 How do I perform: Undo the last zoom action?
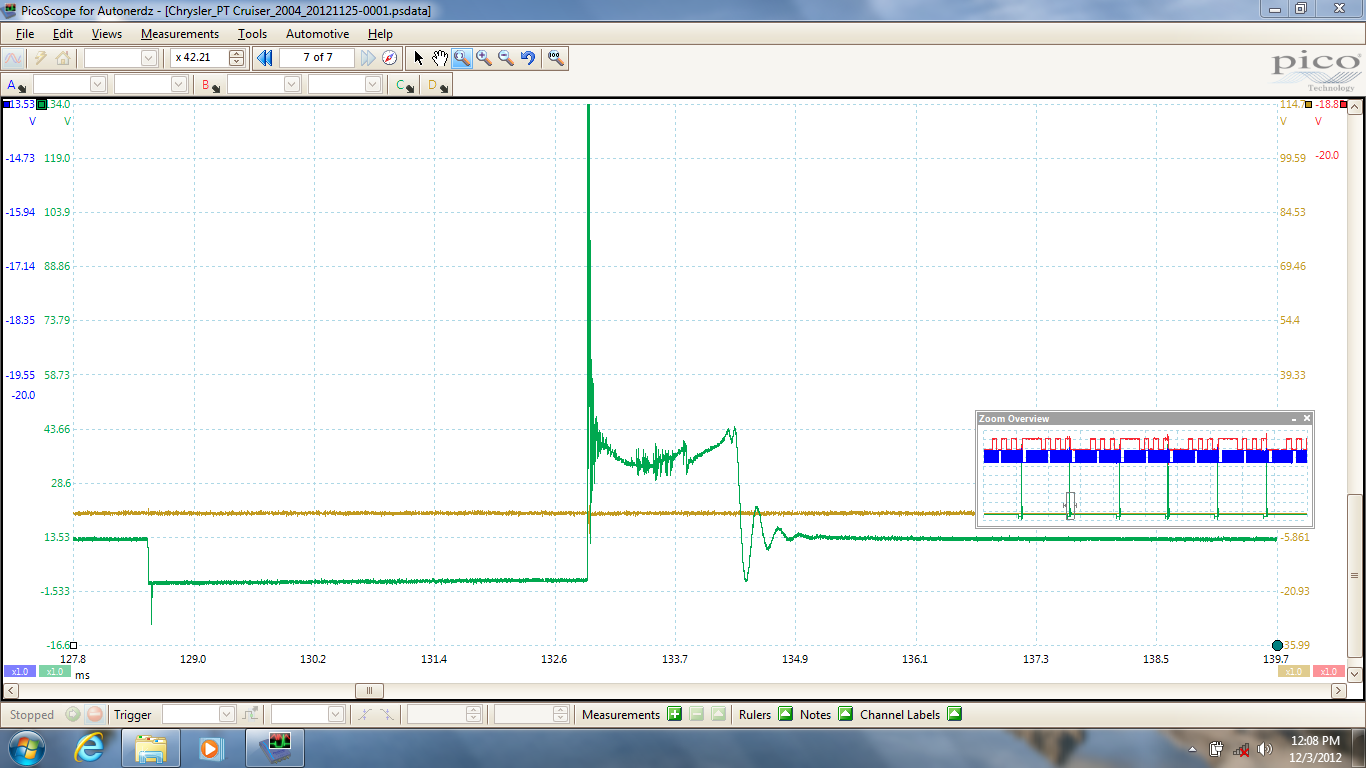[x=527, y=57]
